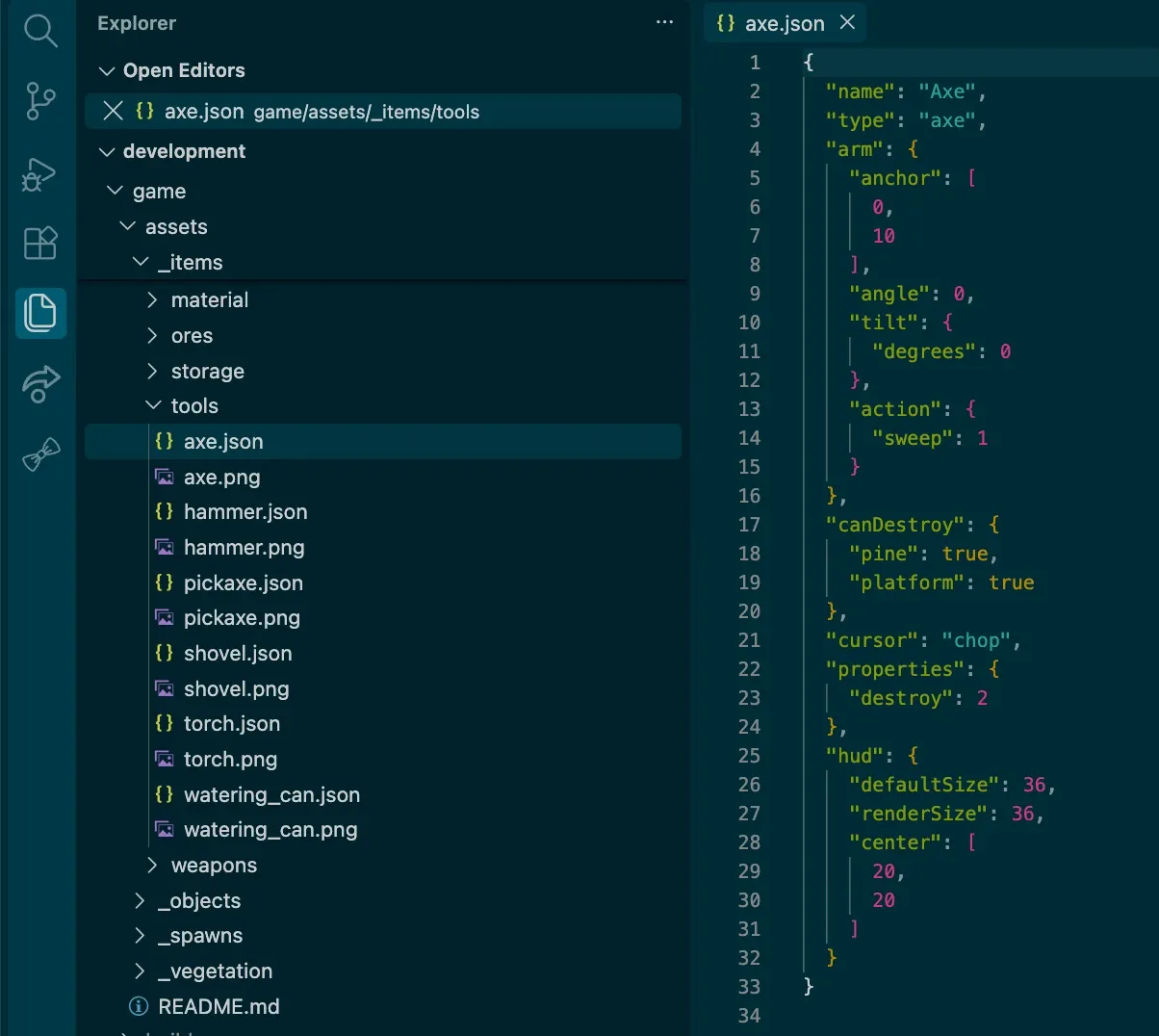Image resolution: width=1159 pixels, height=1036 pixels.
Task: Open Run and Debug view icon
Action: tap(39, 173)
